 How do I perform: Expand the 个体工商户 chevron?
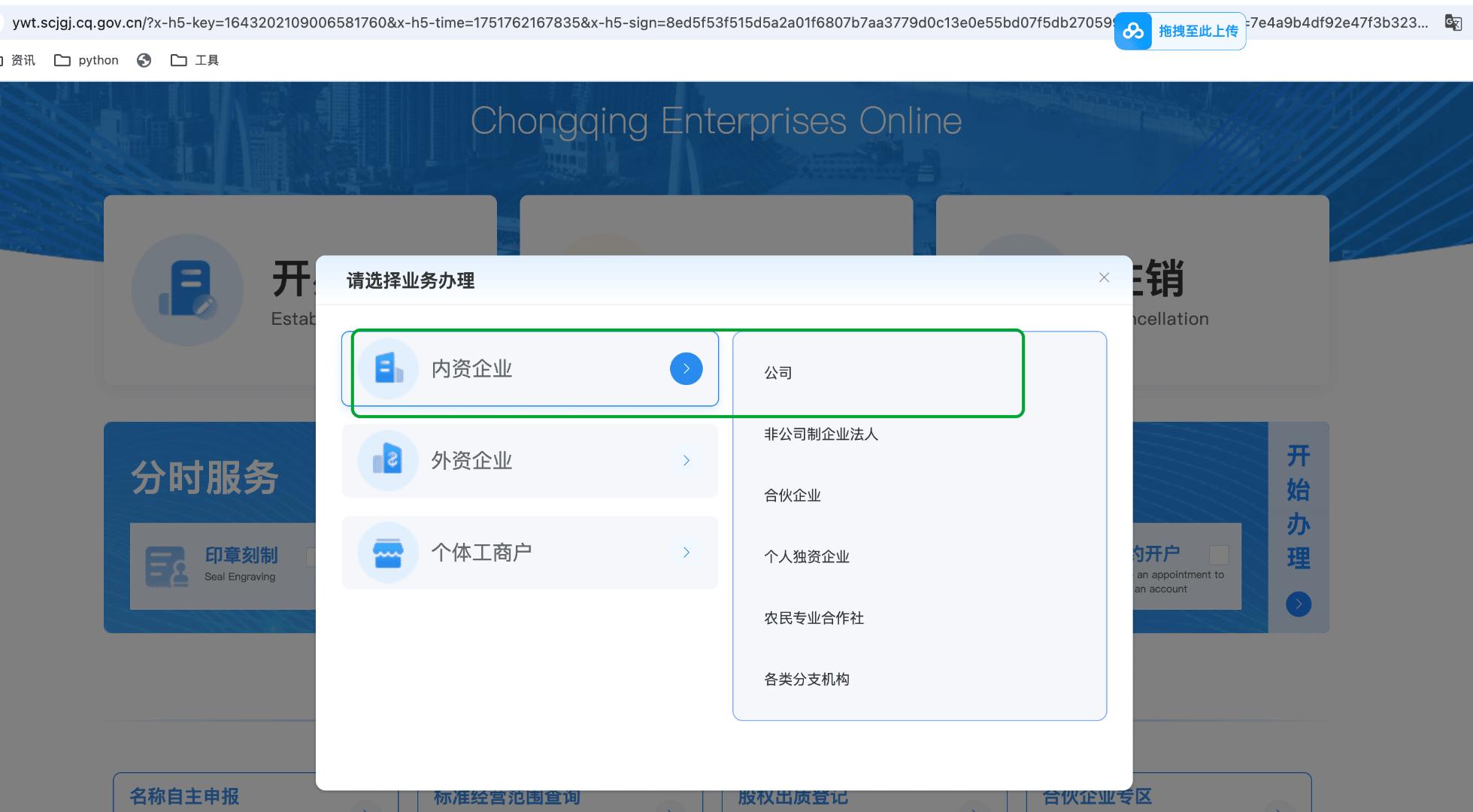(x=685, y=552)
